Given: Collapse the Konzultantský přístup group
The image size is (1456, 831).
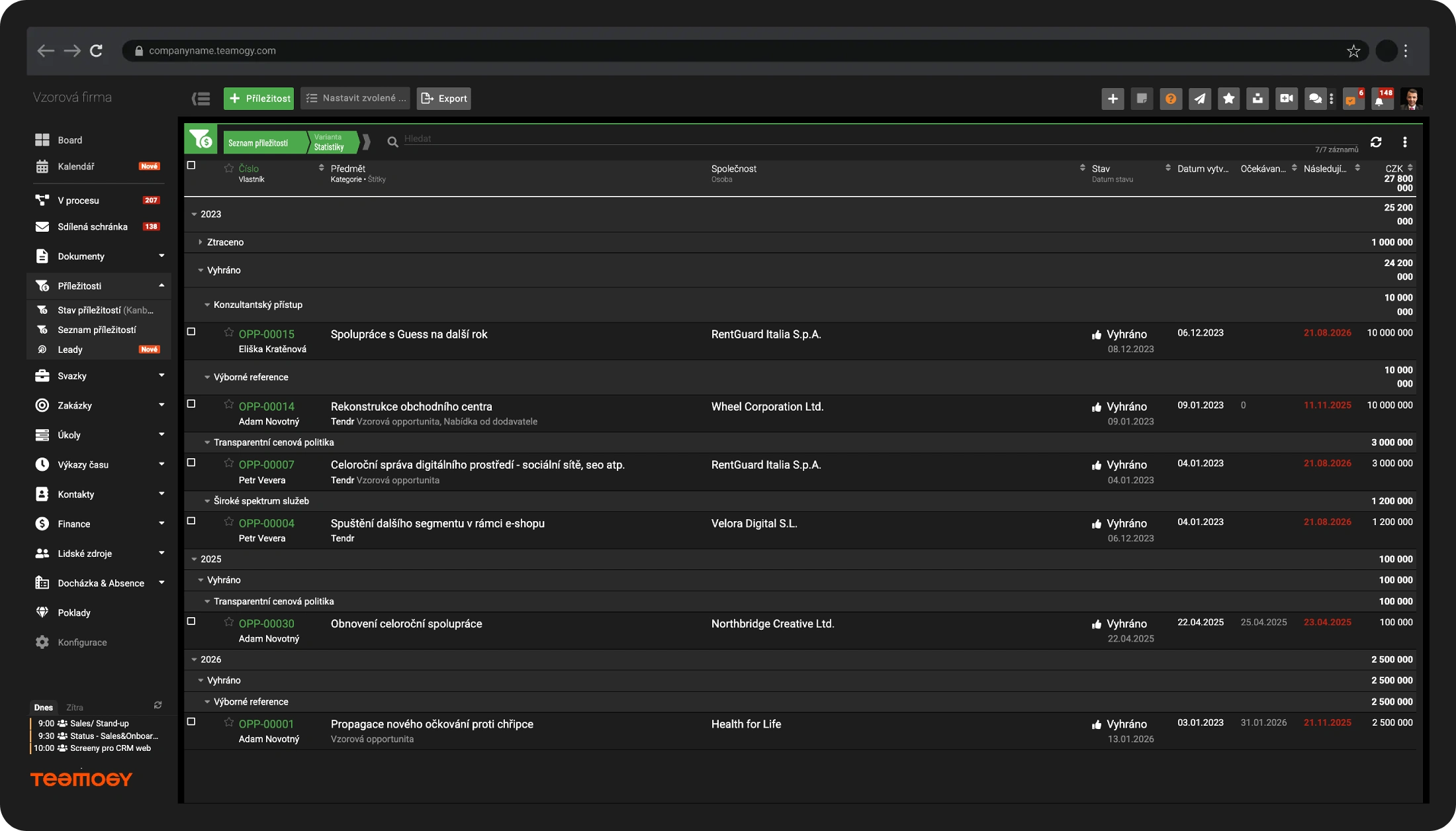Looking at the screenshot, I should coord(207,305).
